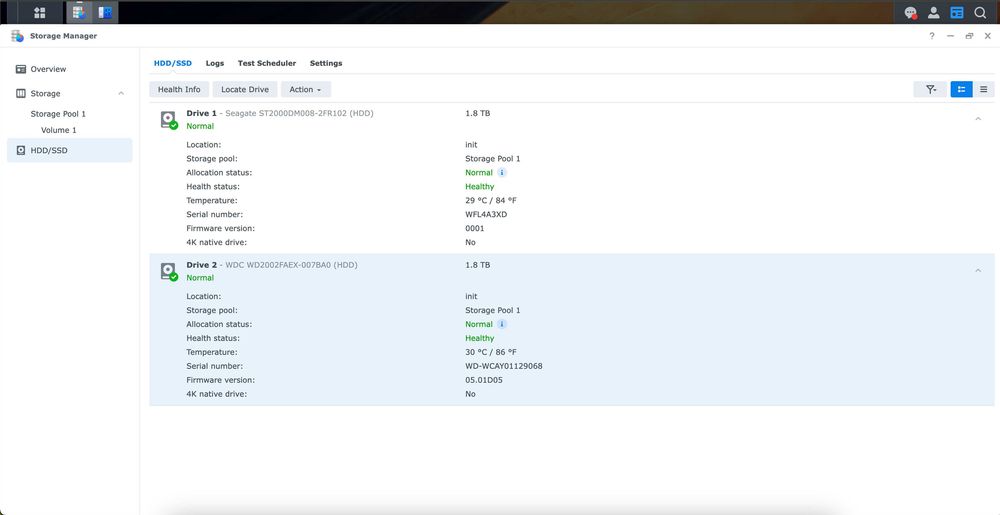Select Storage in the sidebar
Viewport: 1000px width, 515px height.
tap(70, 93)
